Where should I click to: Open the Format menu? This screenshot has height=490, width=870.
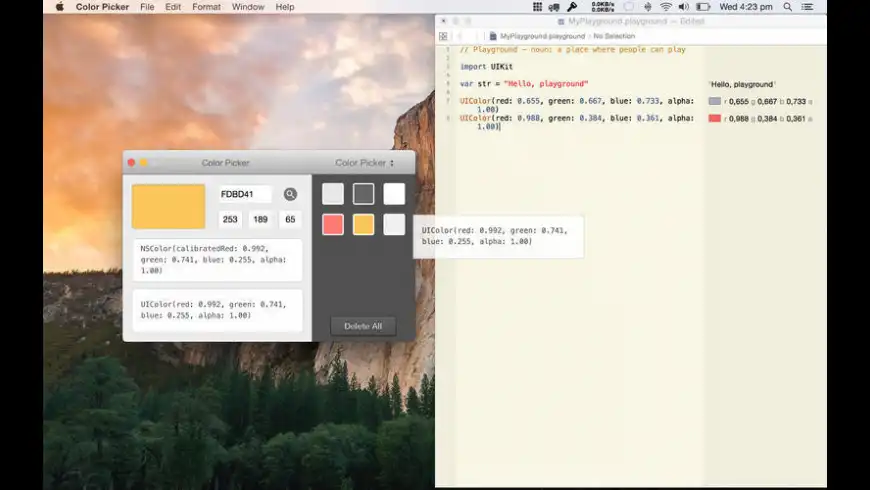pos(206,7)
